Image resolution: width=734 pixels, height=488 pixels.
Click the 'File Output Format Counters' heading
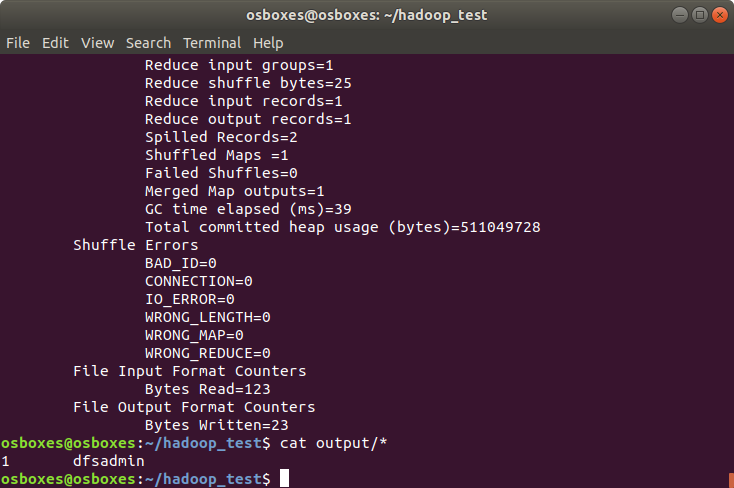coord(194,407)
